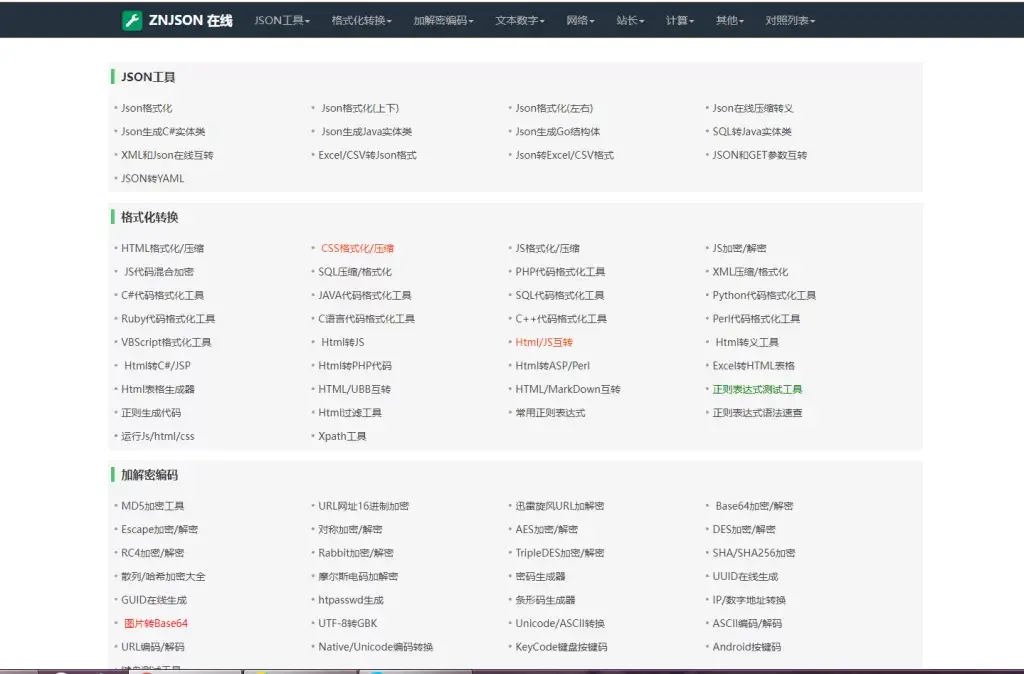Image resolution: width=1024 pixels, height=674 pixels.
Task: Open Html表格生成器 link
Action: (x=158, y=389)
